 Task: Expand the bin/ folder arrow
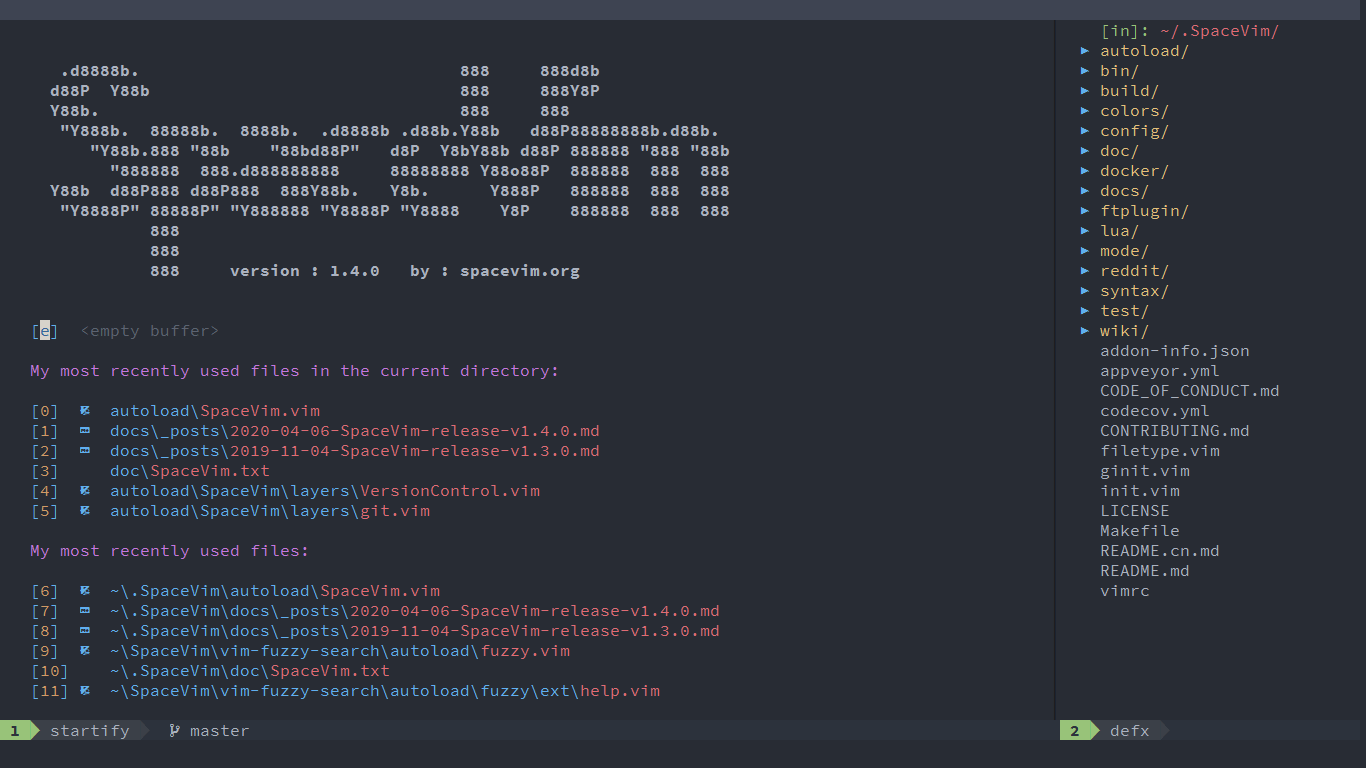click(x=1085, y=70)
